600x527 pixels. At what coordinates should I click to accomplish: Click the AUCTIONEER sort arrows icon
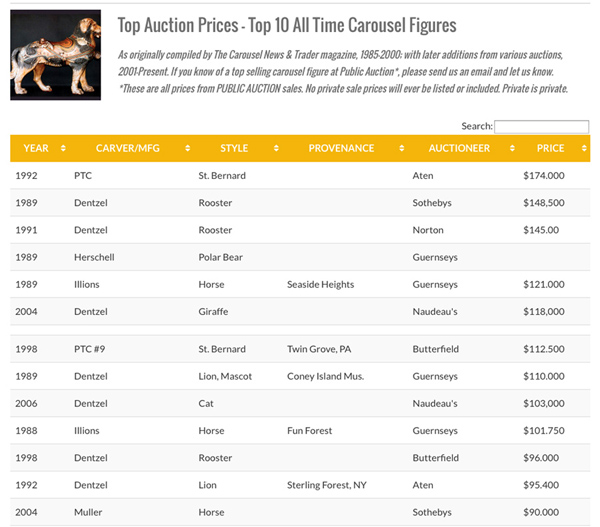tap(512, 148)
